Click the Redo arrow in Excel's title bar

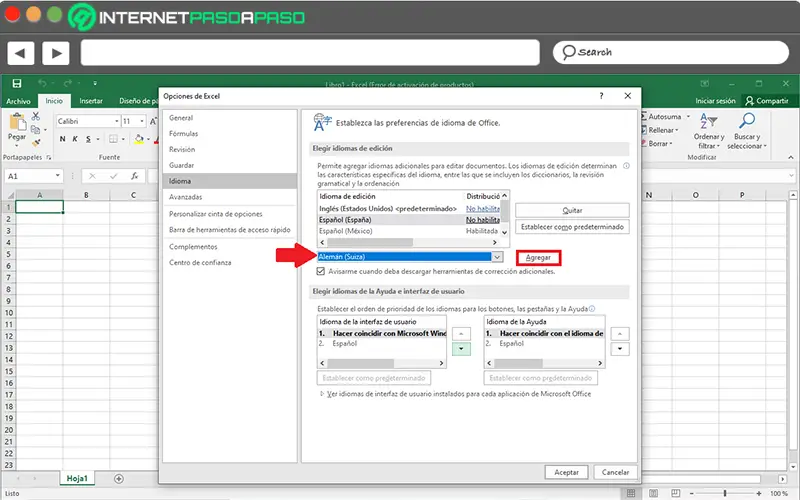coord(67,83)
